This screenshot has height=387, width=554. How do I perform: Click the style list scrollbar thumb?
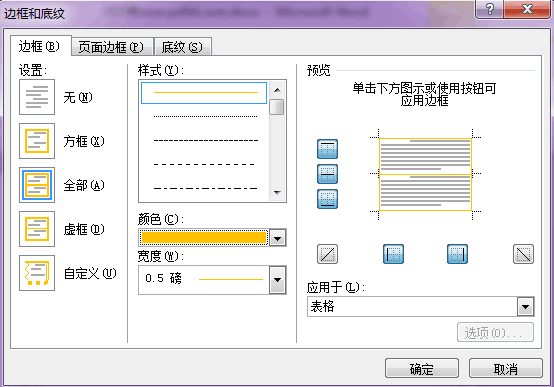click(x=277, y=107)
